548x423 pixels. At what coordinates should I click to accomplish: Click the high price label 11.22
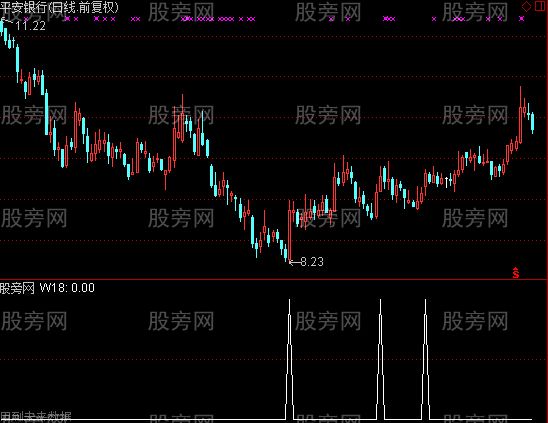[30, 26]
